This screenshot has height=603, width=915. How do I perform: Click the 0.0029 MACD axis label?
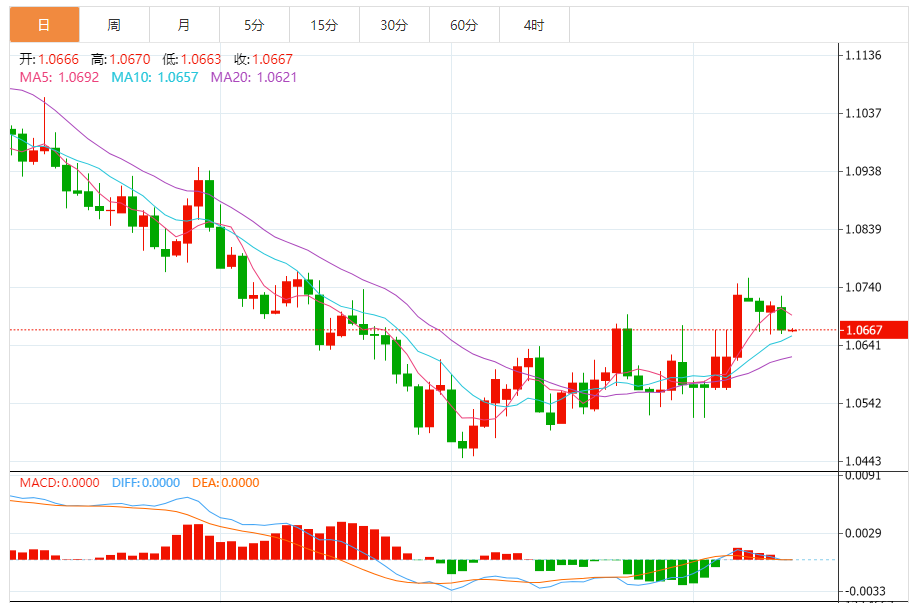(x=864, y=534)
